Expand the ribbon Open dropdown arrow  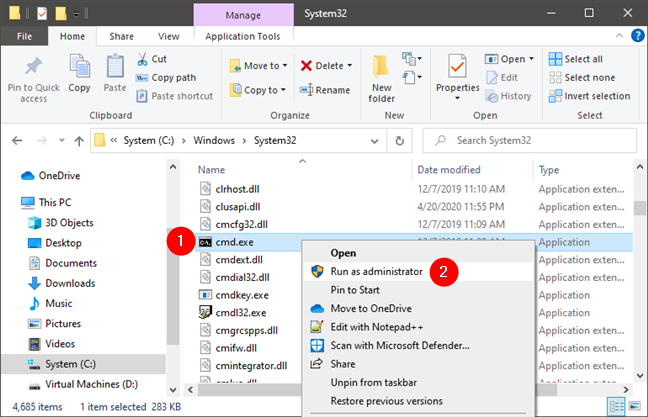click(x=531, y=59)
